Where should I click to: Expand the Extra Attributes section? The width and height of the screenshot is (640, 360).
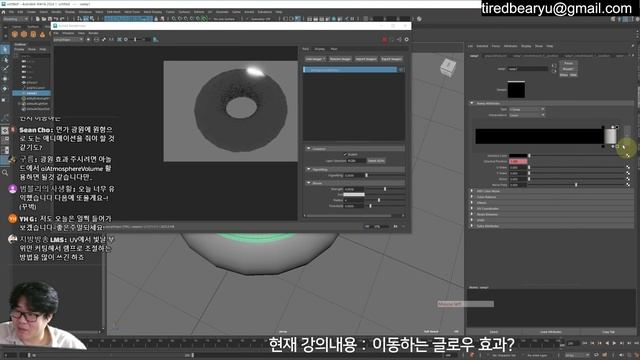coord(472,226)
